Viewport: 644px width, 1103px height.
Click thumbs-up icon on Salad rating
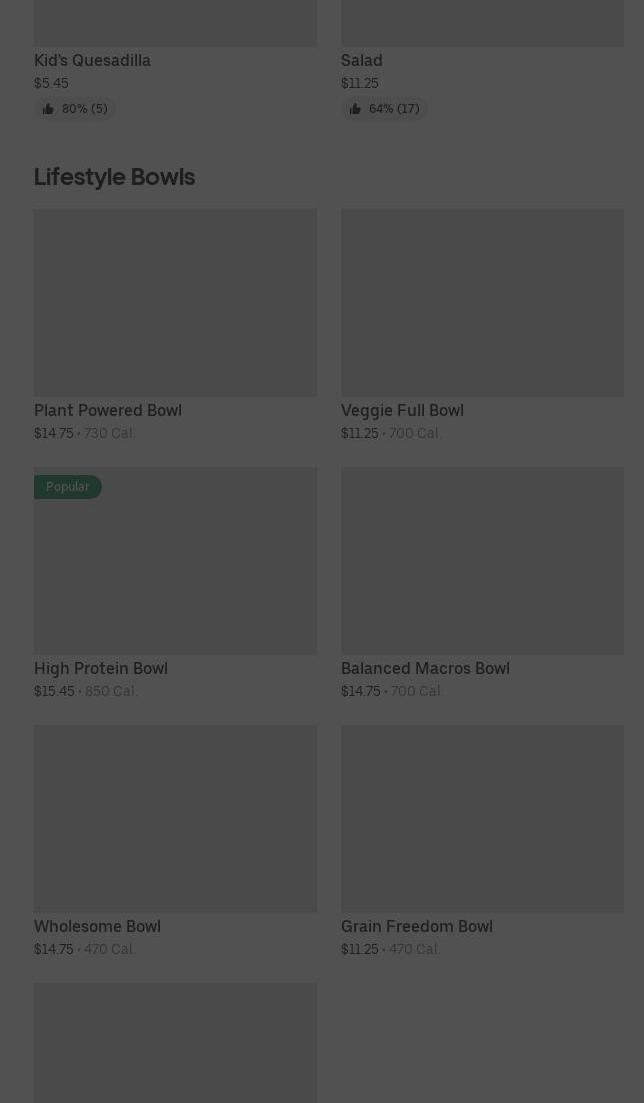[x=355, y=109]
